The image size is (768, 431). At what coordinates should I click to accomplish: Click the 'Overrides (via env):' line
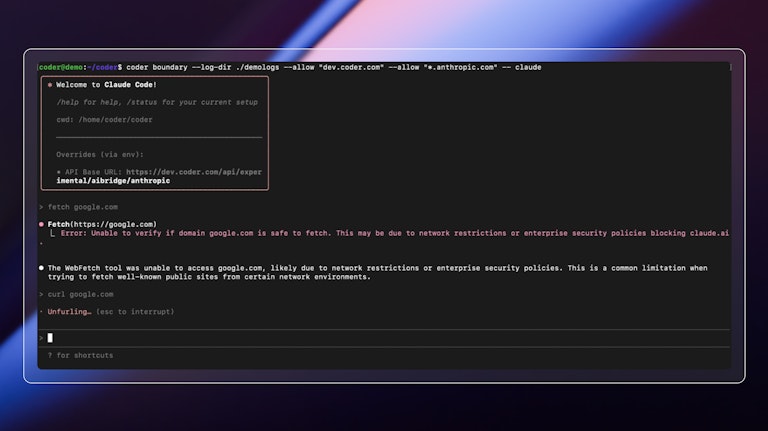coord(100,155)
